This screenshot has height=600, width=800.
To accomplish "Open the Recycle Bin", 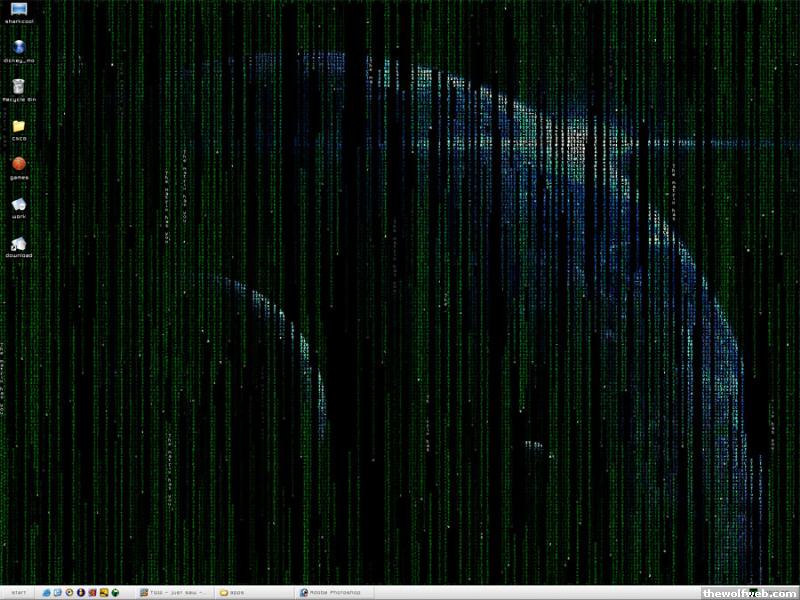I will pyautogui.click(x=19, y=87).
